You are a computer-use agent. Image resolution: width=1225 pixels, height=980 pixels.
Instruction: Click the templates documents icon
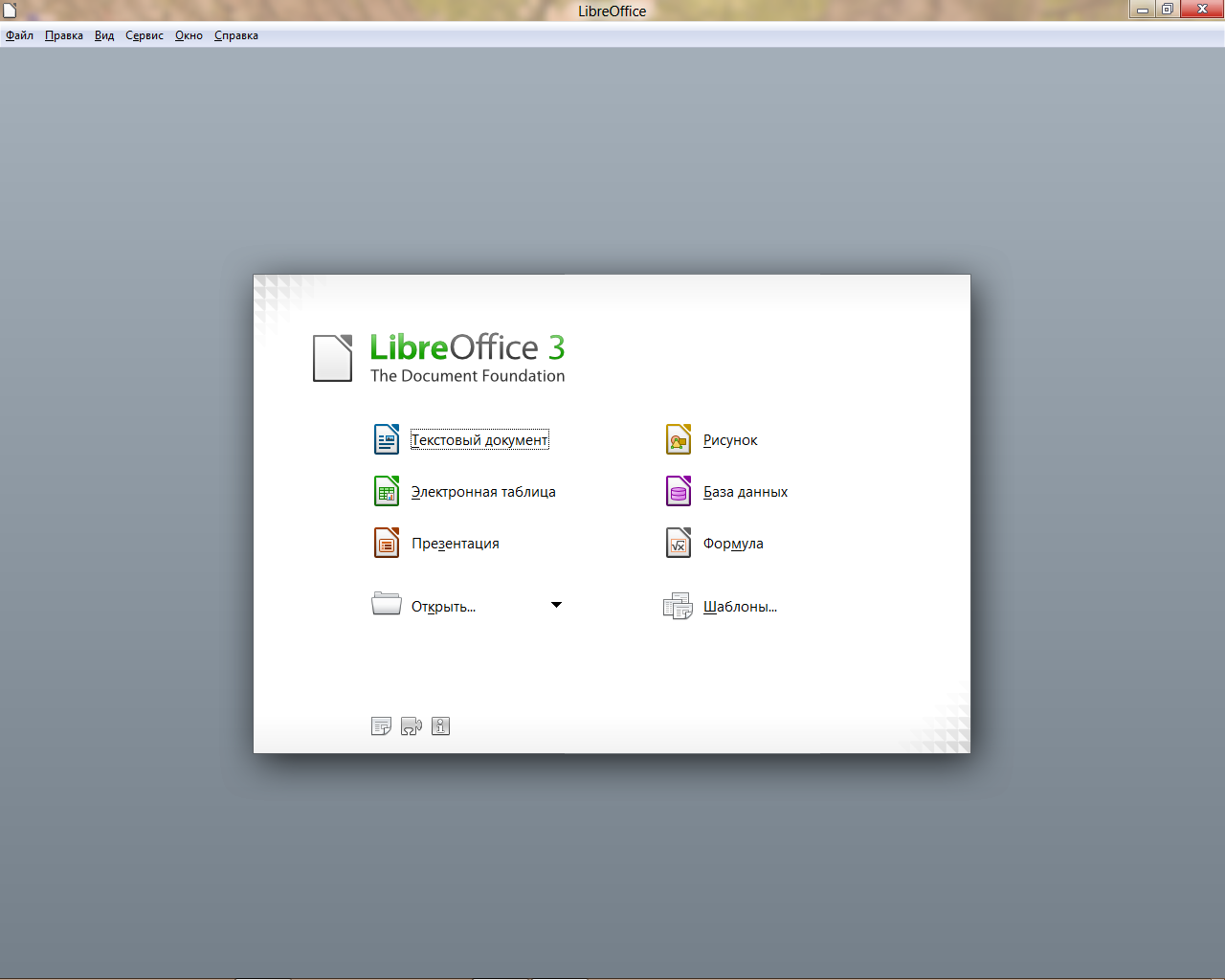click(678, 606)
